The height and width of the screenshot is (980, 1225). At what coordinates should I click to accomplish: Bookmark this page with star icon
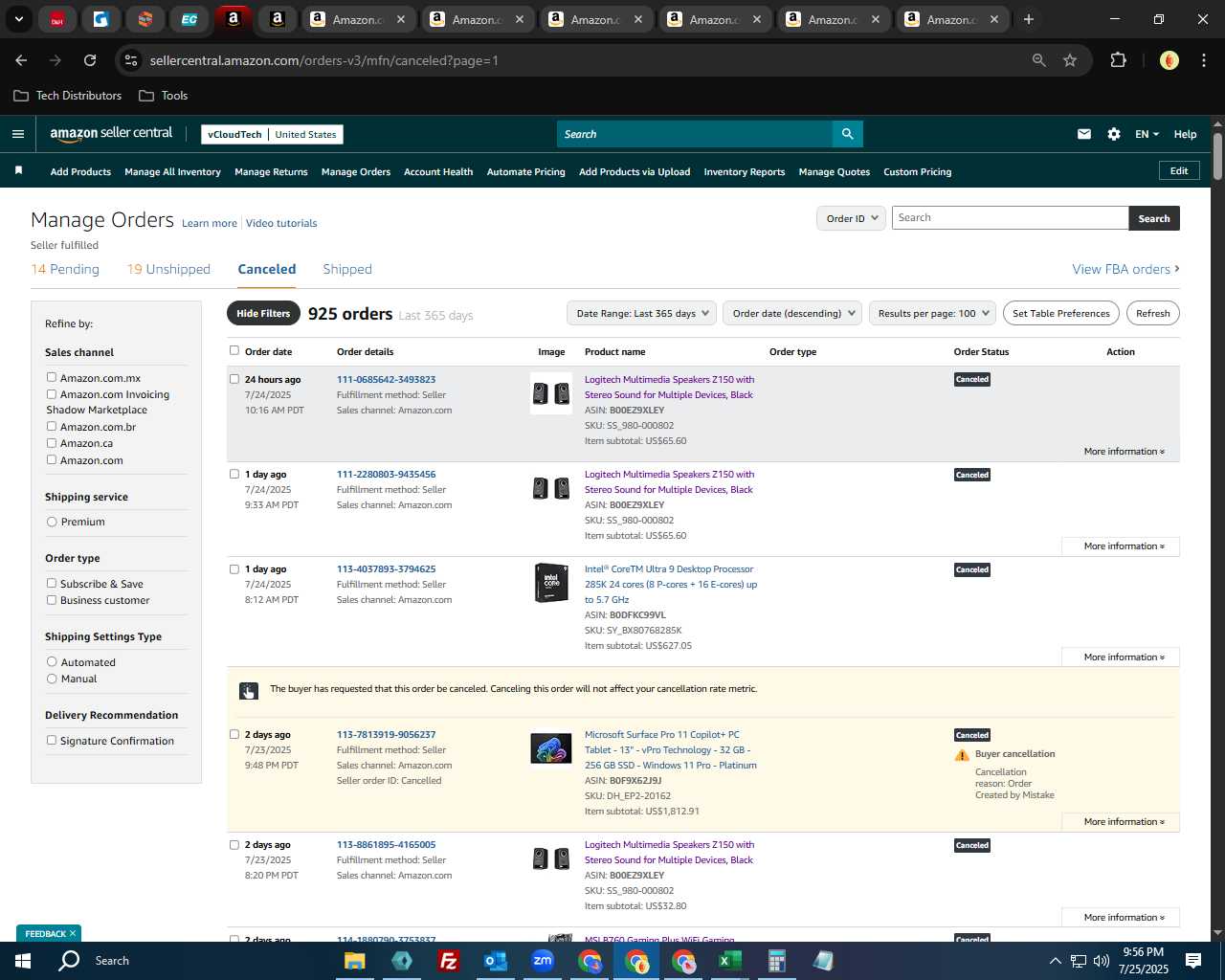(x=1070, y=60)
